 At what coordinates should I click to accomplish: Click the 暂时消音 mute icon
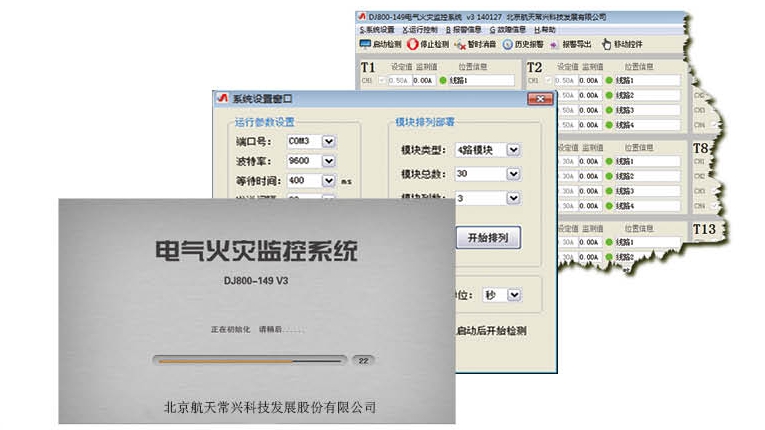(x=460, y=44)
